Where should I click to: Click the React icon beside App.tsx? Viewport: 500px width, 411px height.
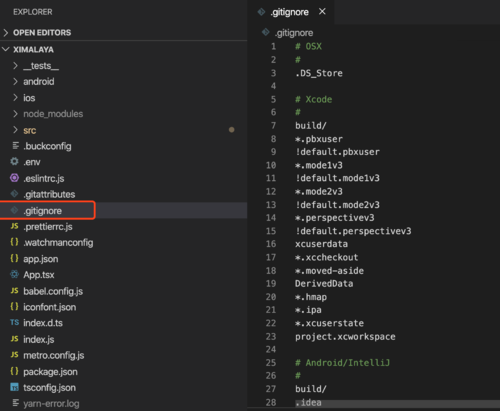pyautogui.click(x=14, y=274)
